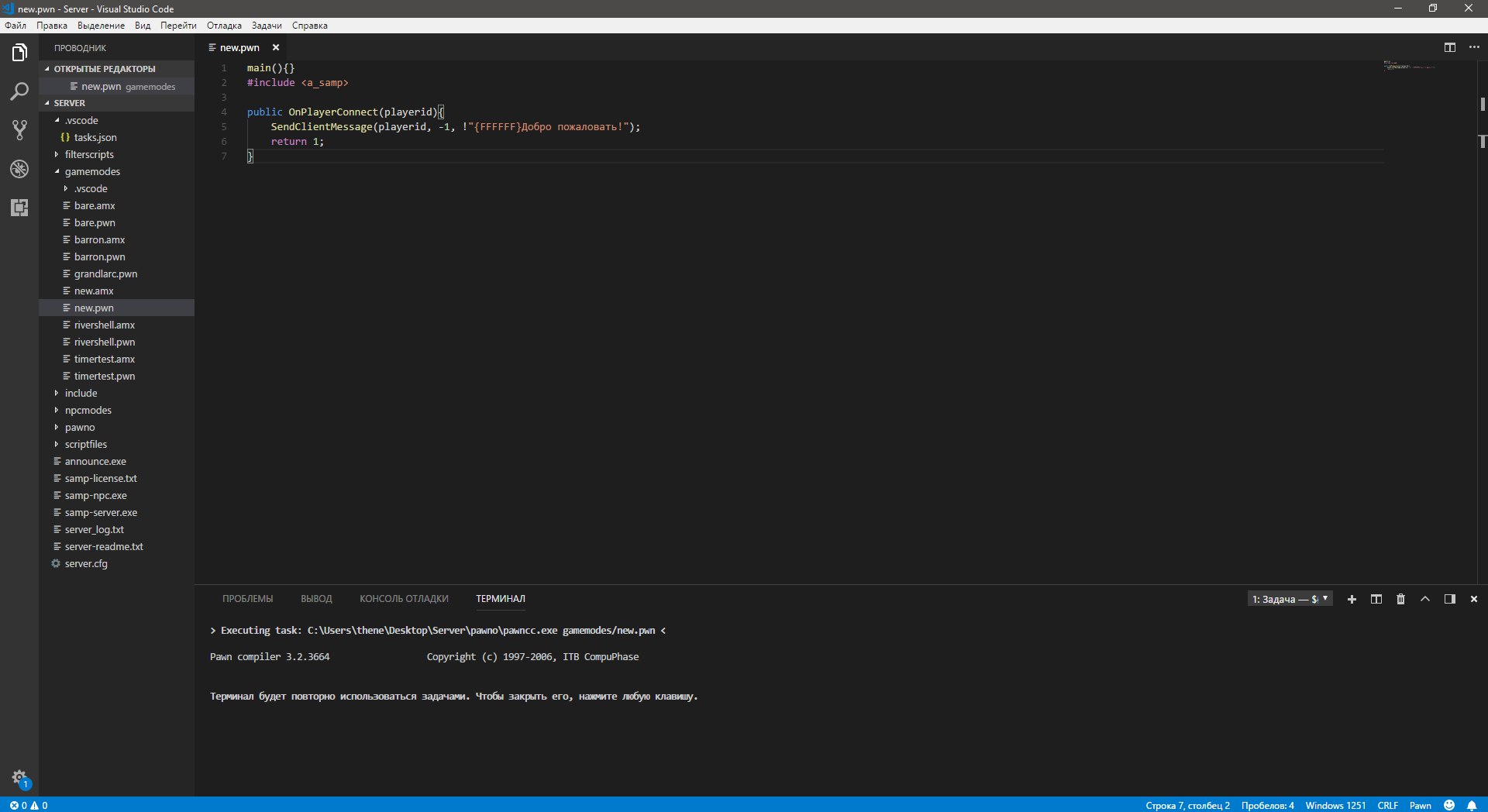
Task: Add a new terminal with plus icon
Action: (1352, 599)
